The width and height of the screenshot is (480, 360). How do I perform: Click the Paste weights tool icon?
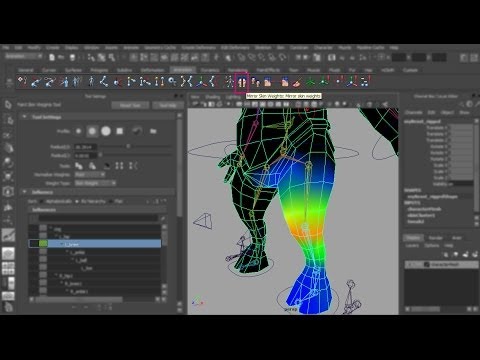pos(92,166)
